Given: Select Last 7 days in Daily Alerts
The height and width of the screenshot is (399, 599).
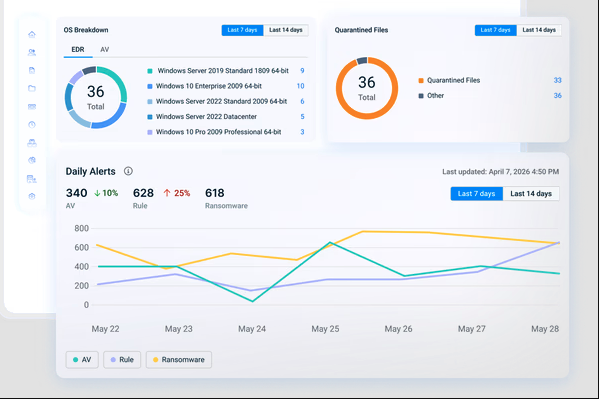Looking at the screenshot, I should (x=477, y=194).
